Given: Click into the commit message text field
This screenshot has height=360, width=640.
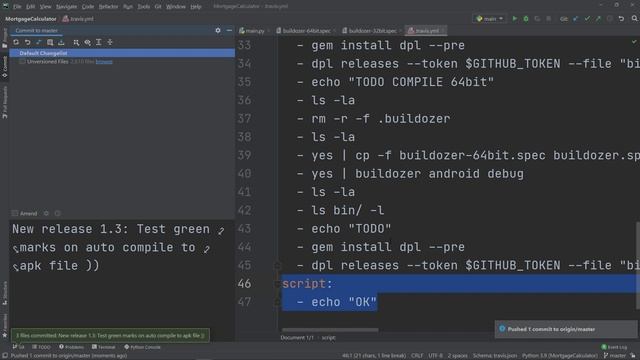Looking at the screenshot, I should [x=122, y=273].
